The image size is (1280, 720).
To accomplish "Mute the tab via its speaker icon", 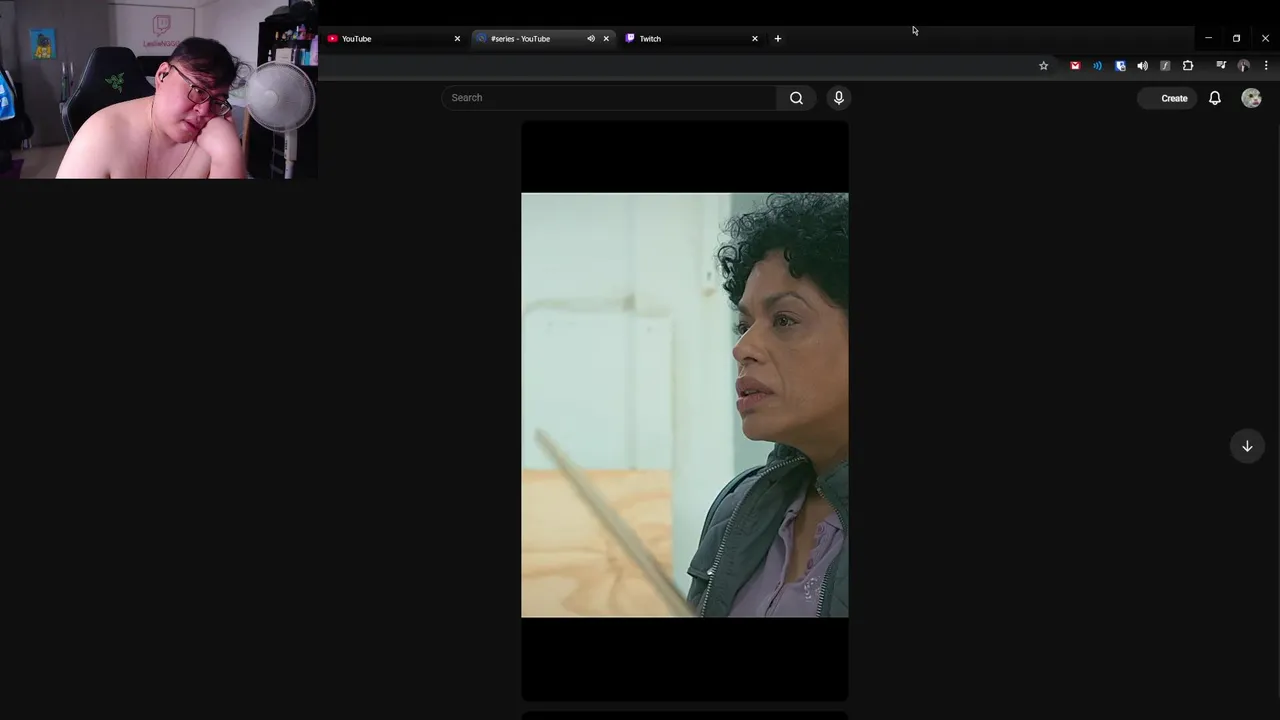I will tap(591, 39).
